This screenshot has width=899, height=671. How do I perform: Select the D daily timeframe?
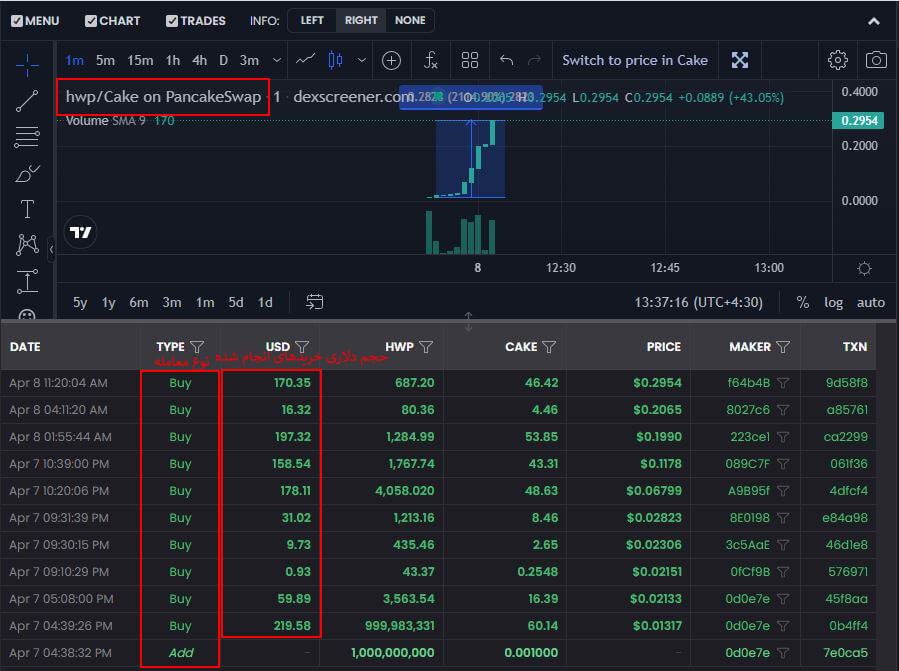pyautogui.click(x=224, y=60)
